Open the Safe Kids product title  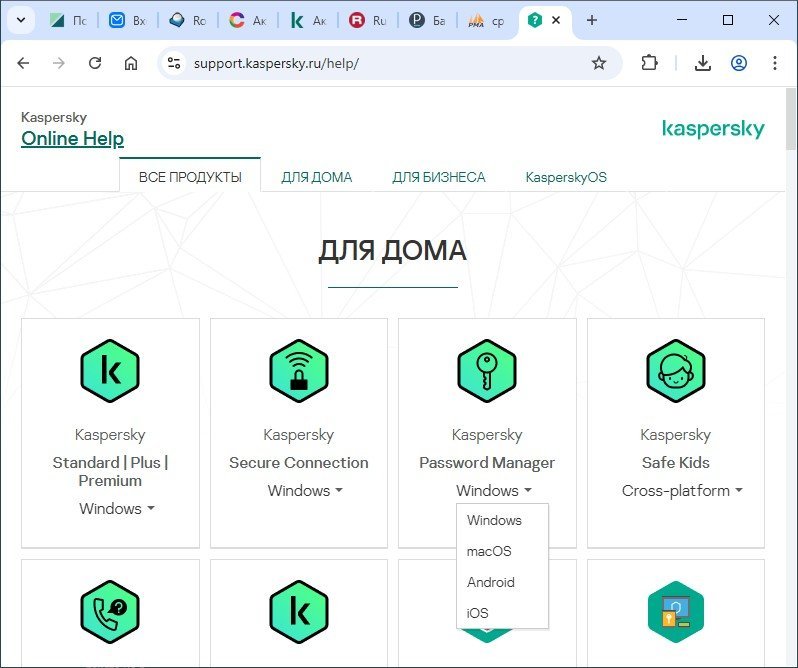click(676, 462)
